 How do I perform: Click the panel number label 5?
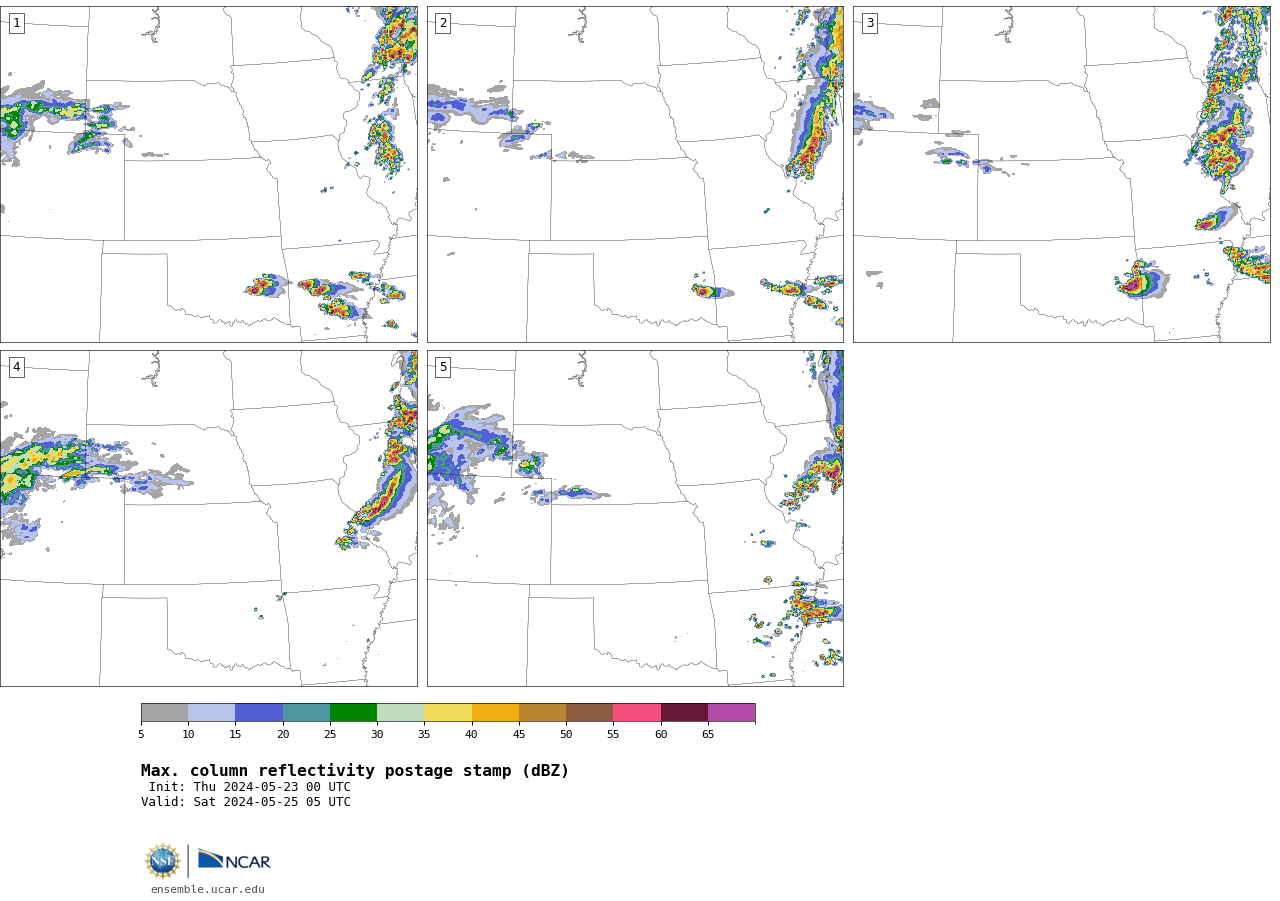pyautogui.click(x=443, y=367)
